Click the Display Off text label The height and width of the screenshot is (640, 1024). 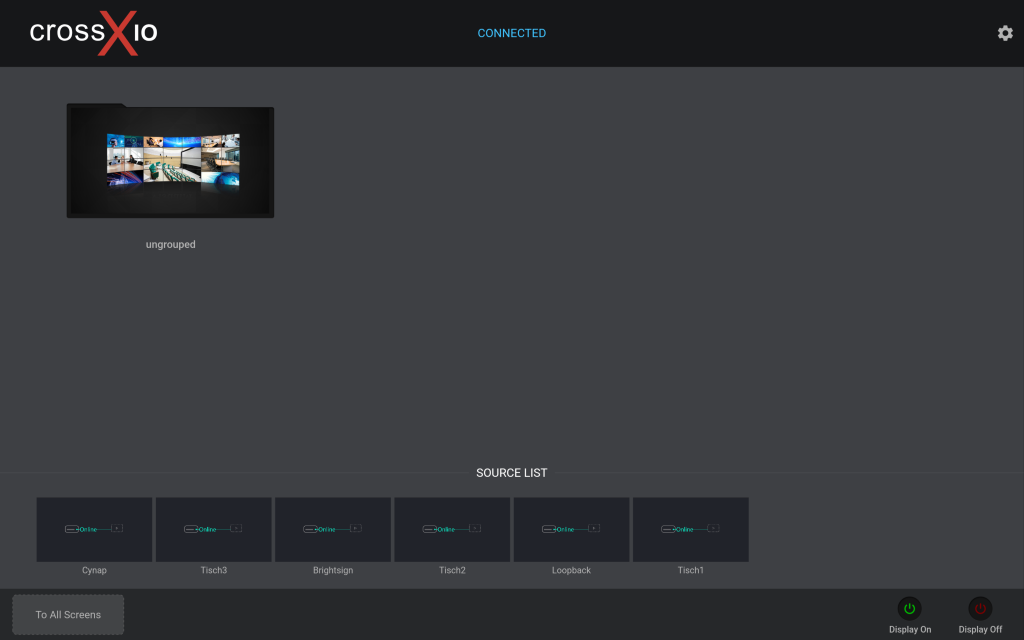click(980, 629)
